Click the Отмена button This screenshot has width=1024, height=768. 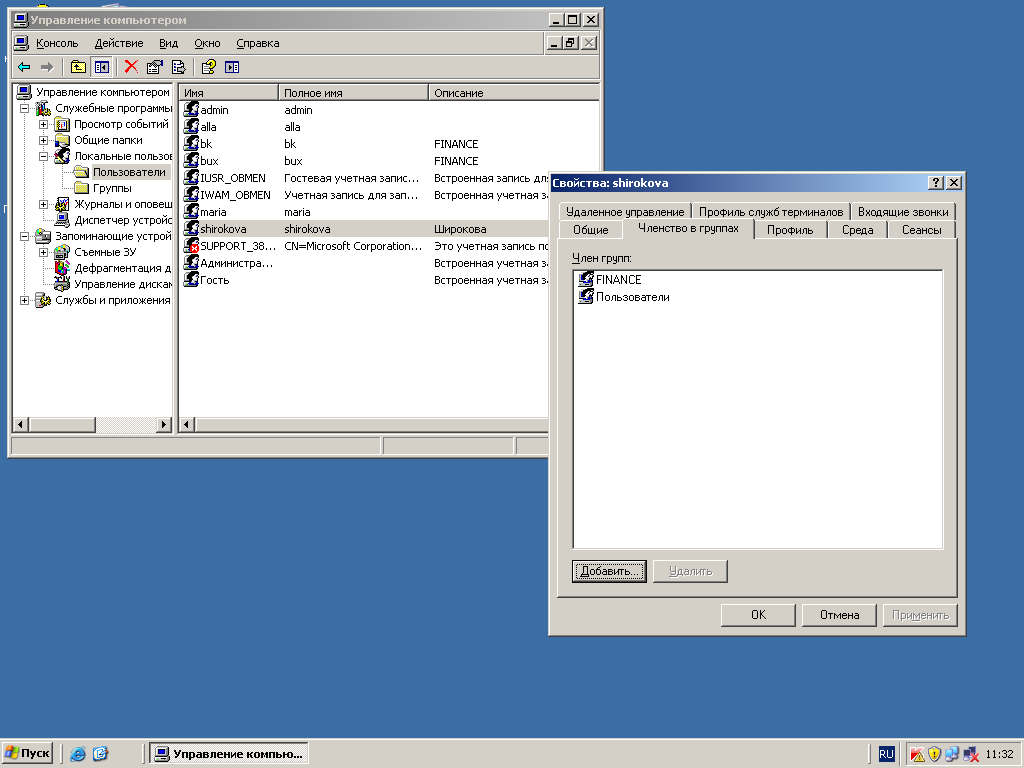[x=839, y=615]
